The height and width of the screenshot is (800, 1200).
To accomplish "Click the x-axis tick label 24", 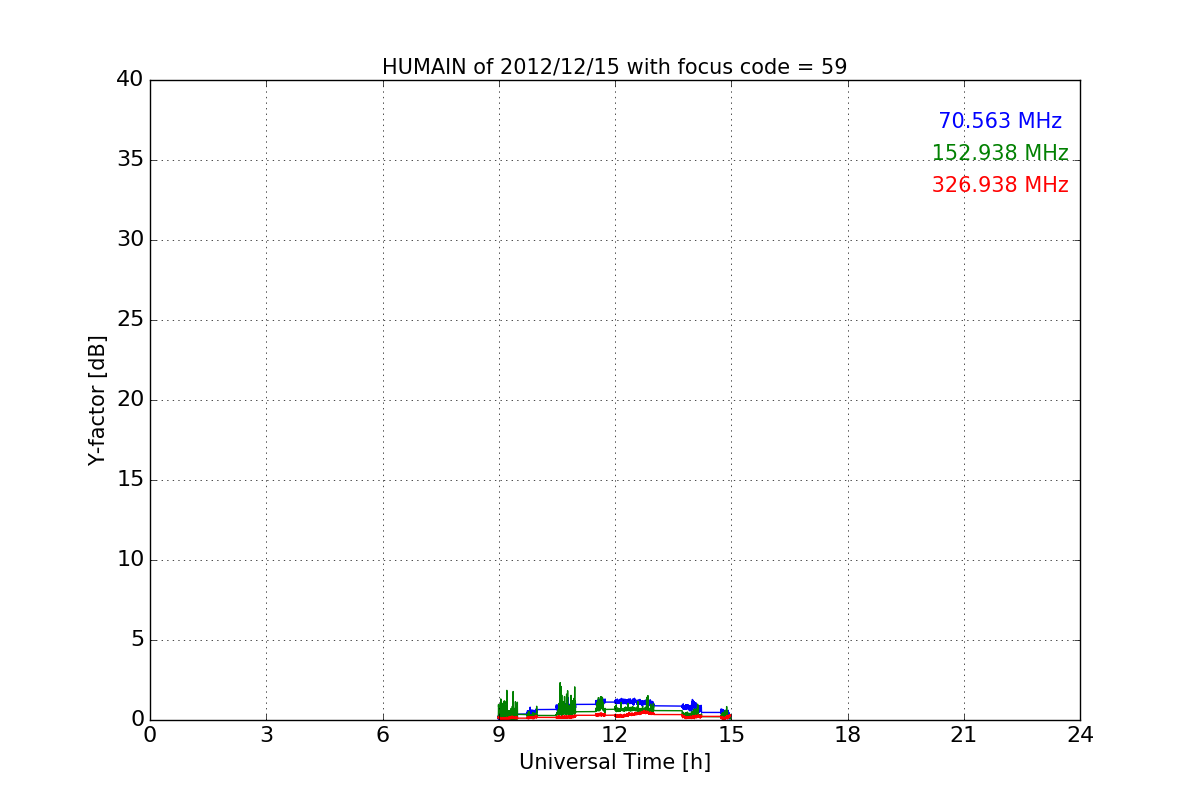I will tap(1080, 735).
